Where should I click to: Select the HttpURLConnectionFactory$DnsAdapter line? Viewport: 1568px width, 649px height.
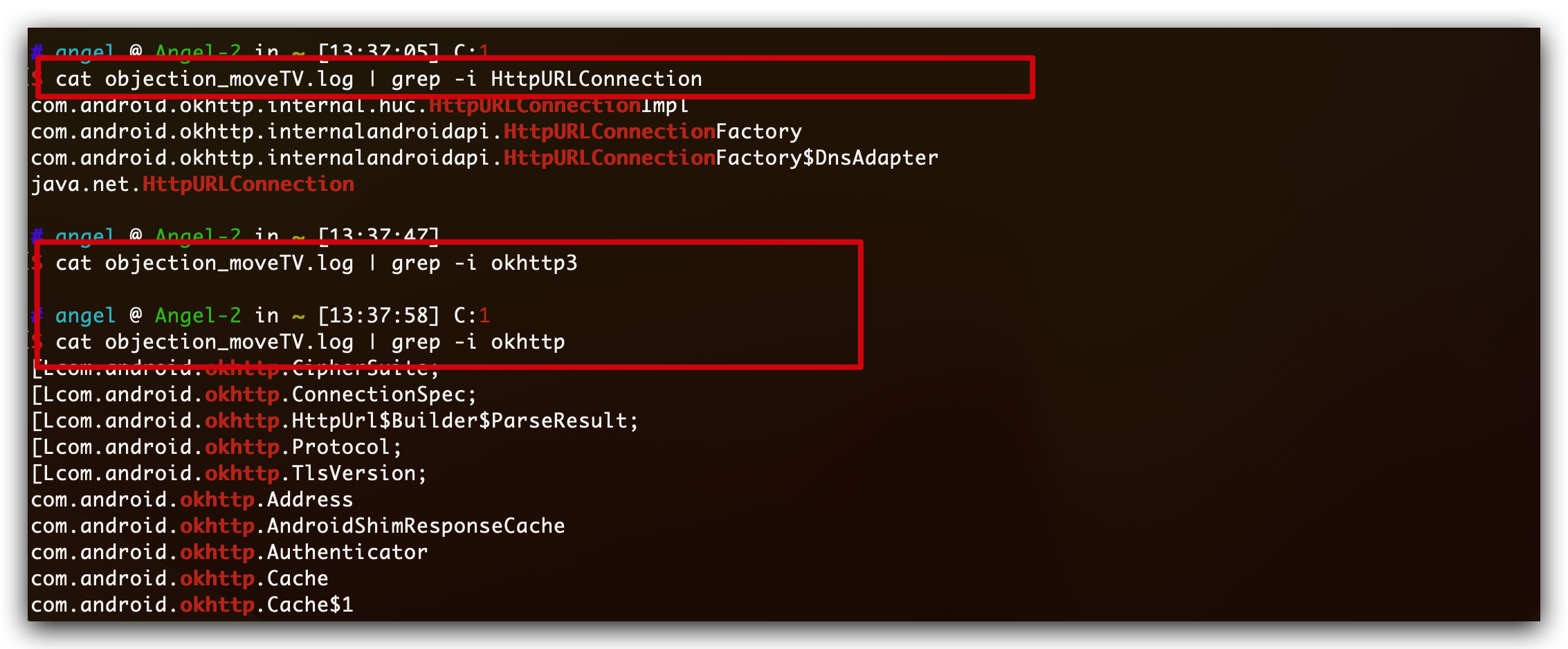(484, 158)
